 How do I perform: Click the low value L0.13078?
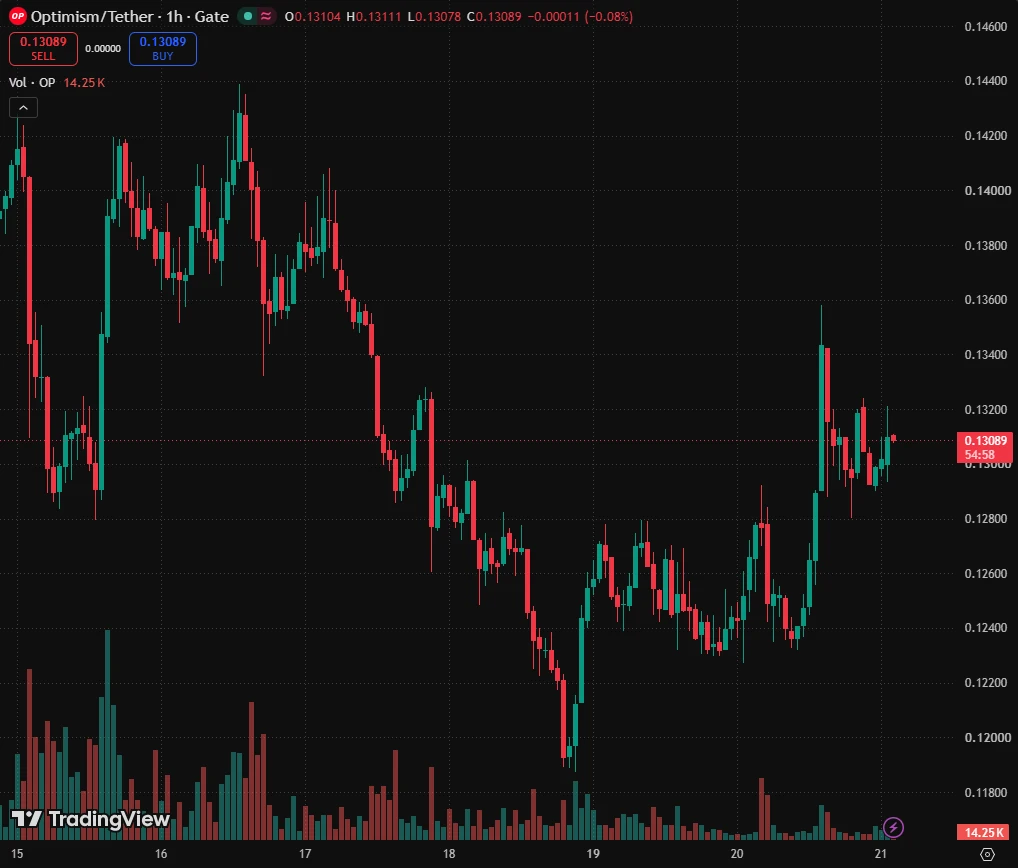(x=434, y=16)
